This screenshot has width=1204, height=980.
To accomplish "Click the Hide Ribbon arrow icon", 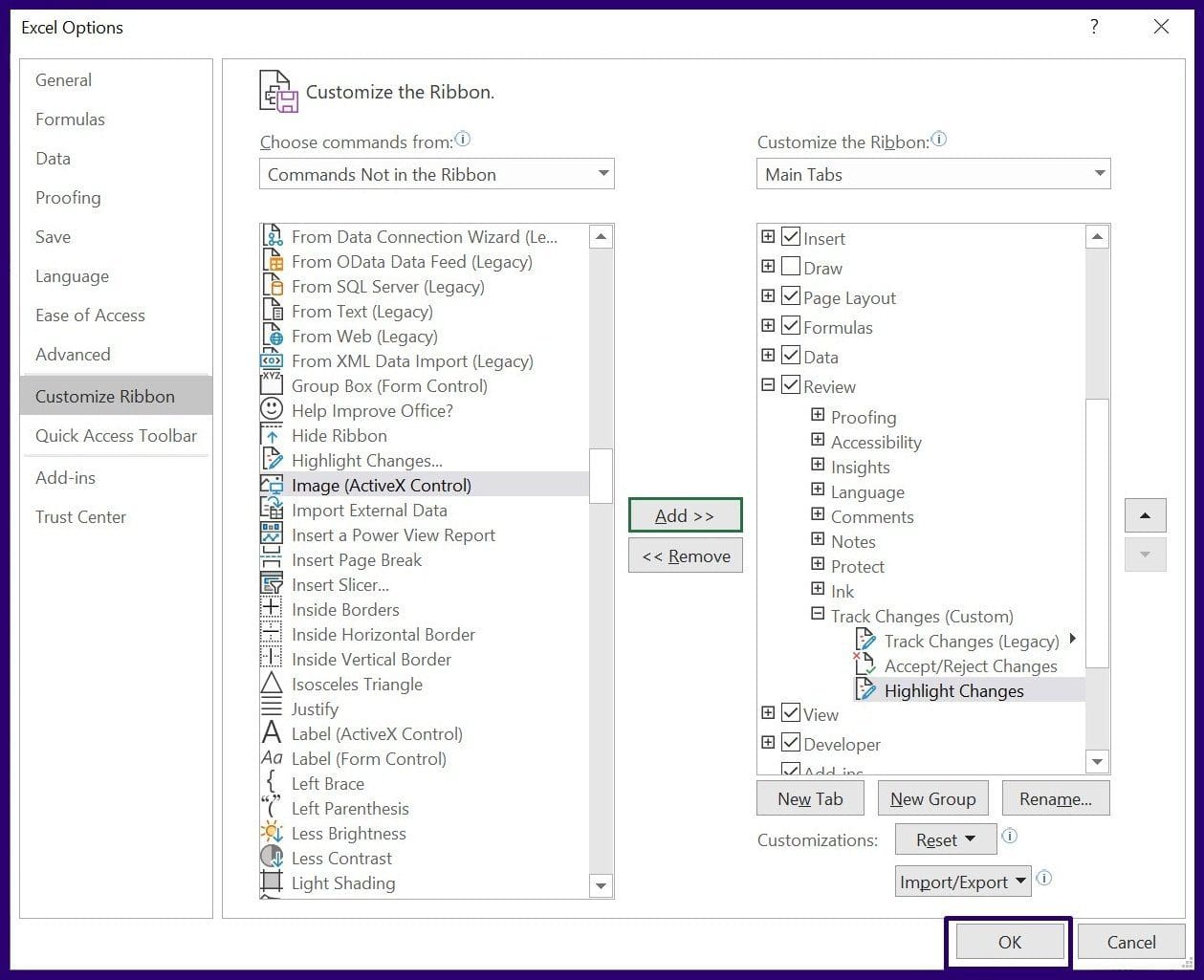I will click(x=272, y=436).
